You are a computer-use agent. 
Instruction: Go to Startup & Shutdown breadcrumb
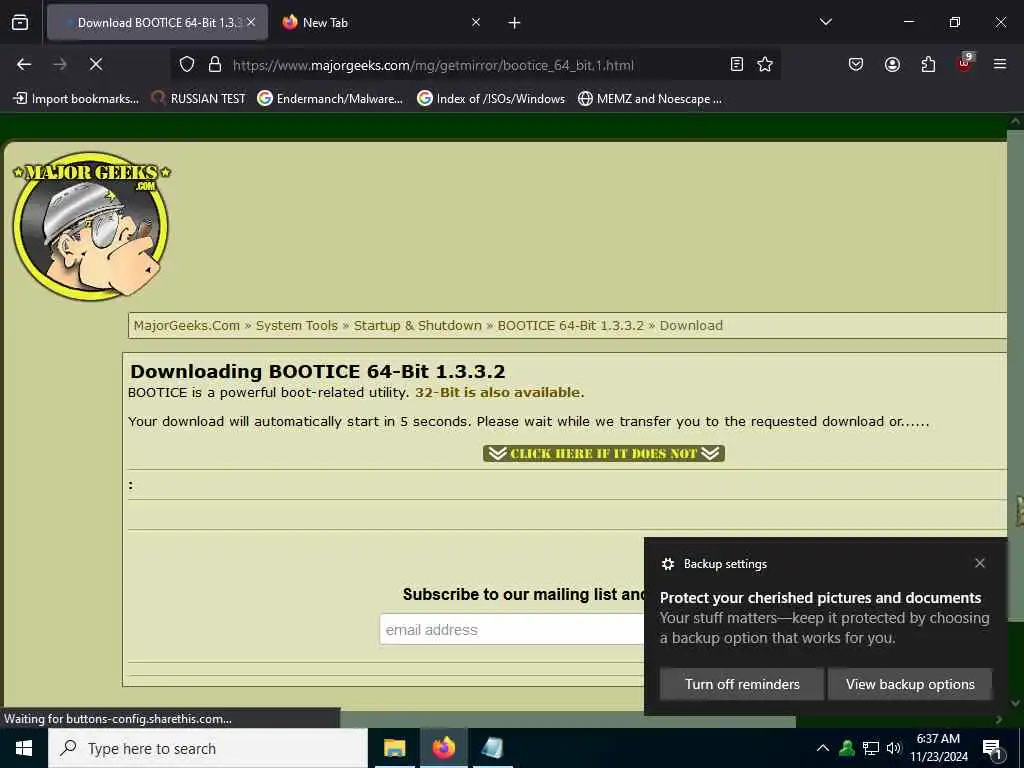417,325
